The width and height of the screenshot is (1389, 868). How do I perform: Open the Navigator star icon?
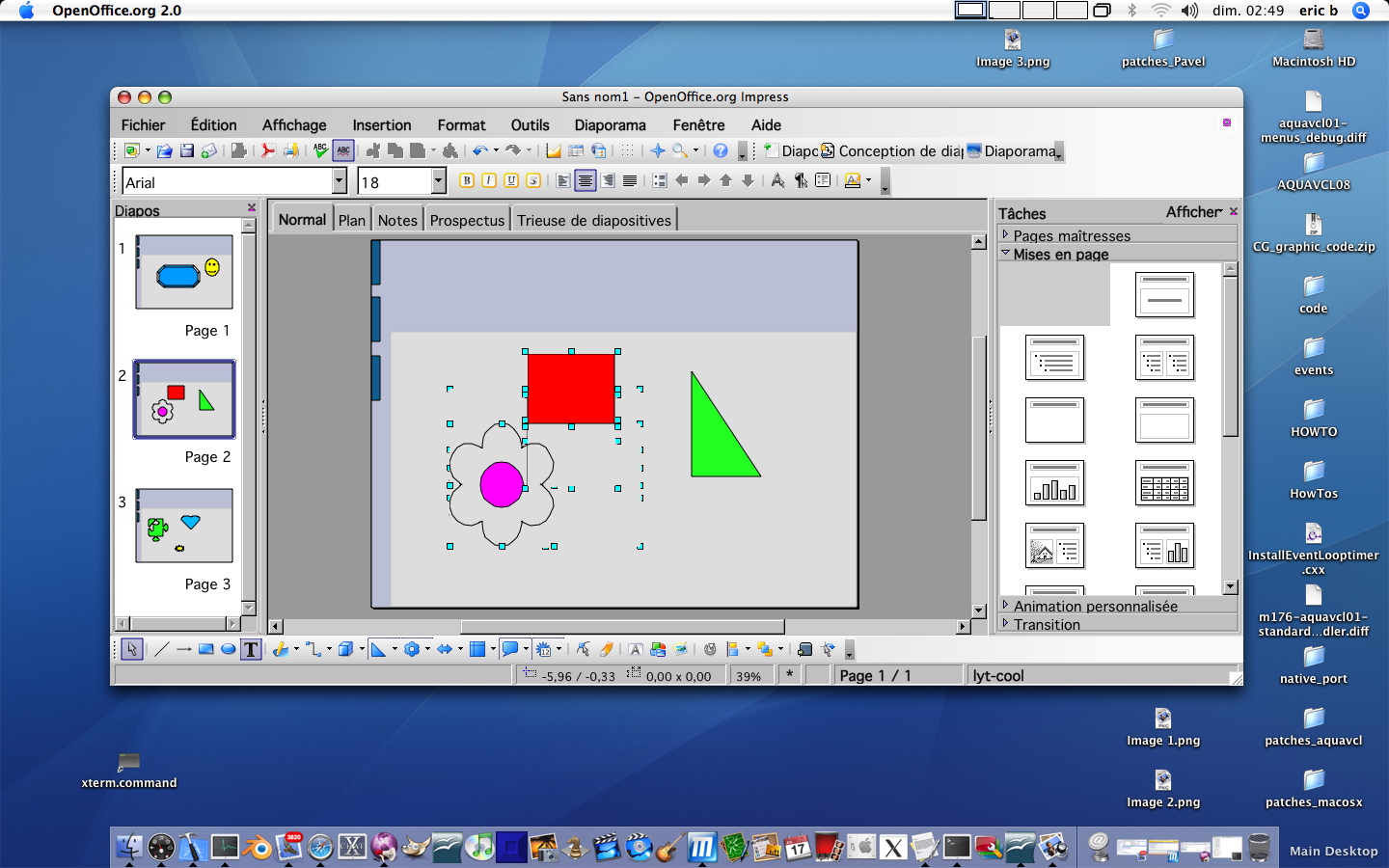click(658, 151)
